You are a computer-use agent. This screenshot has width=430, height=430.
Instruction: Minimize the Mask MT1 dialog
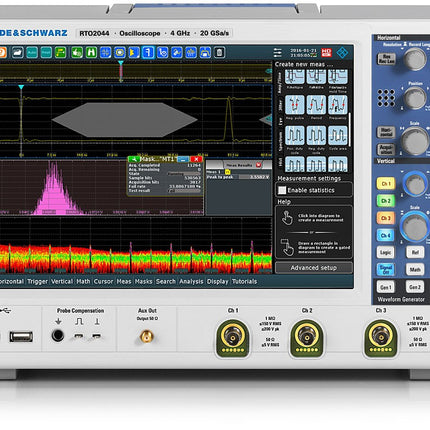click(x=183, y=159)
